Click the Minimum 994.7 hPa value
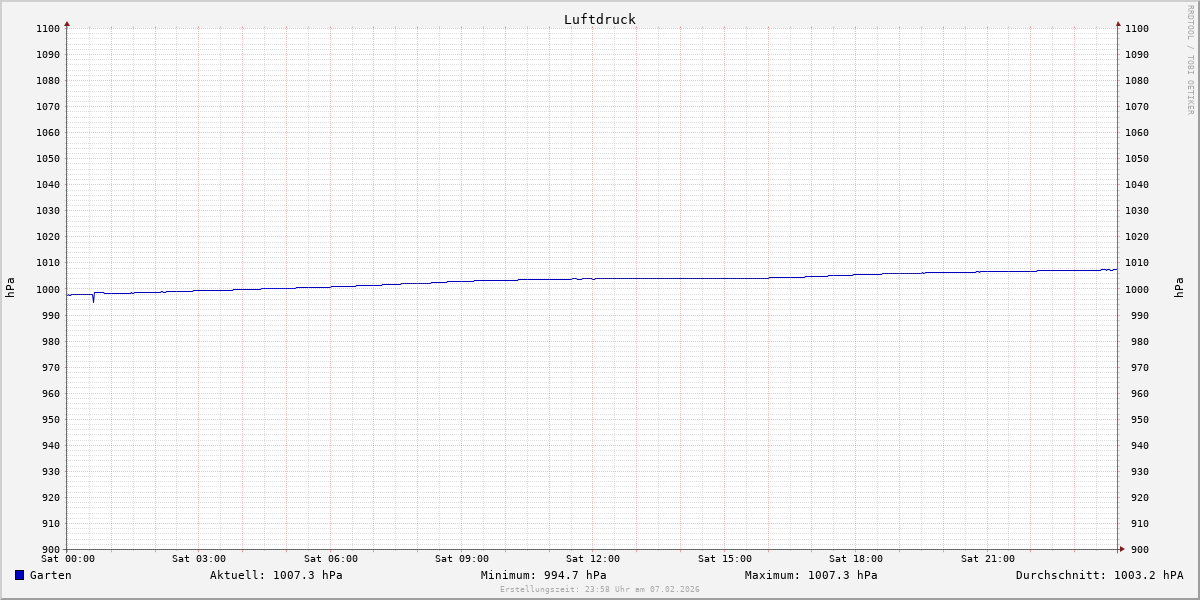This screenshot has width=1200, height=600. (x=543, y=575)
